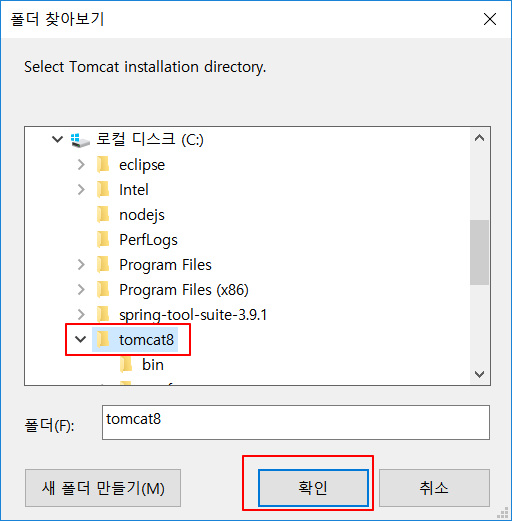Collapse the 로컬 디스크 (C:) node

(58, 139)
